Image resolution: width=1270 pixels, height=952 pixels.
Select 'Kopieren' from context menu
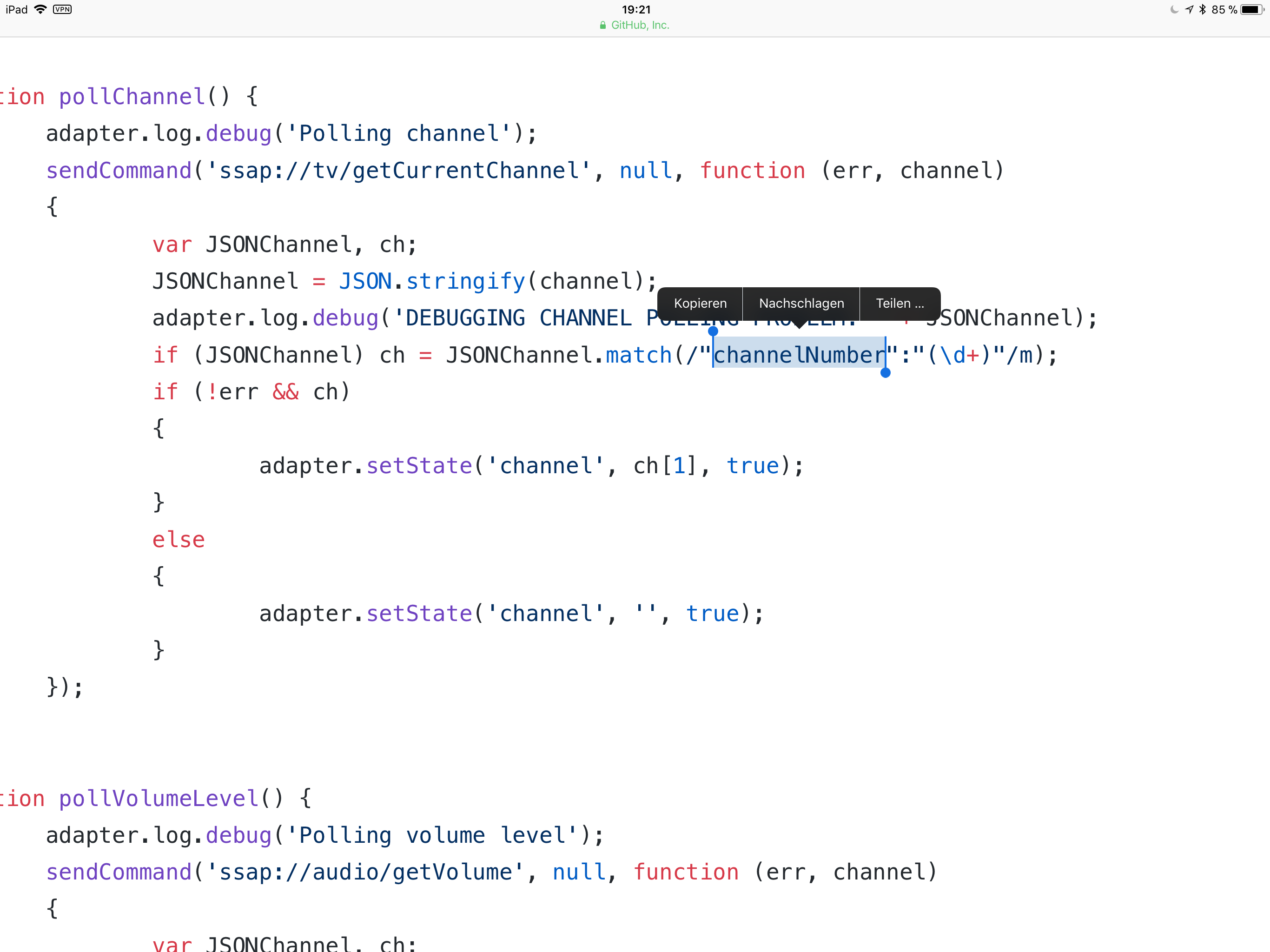point(700,303)
